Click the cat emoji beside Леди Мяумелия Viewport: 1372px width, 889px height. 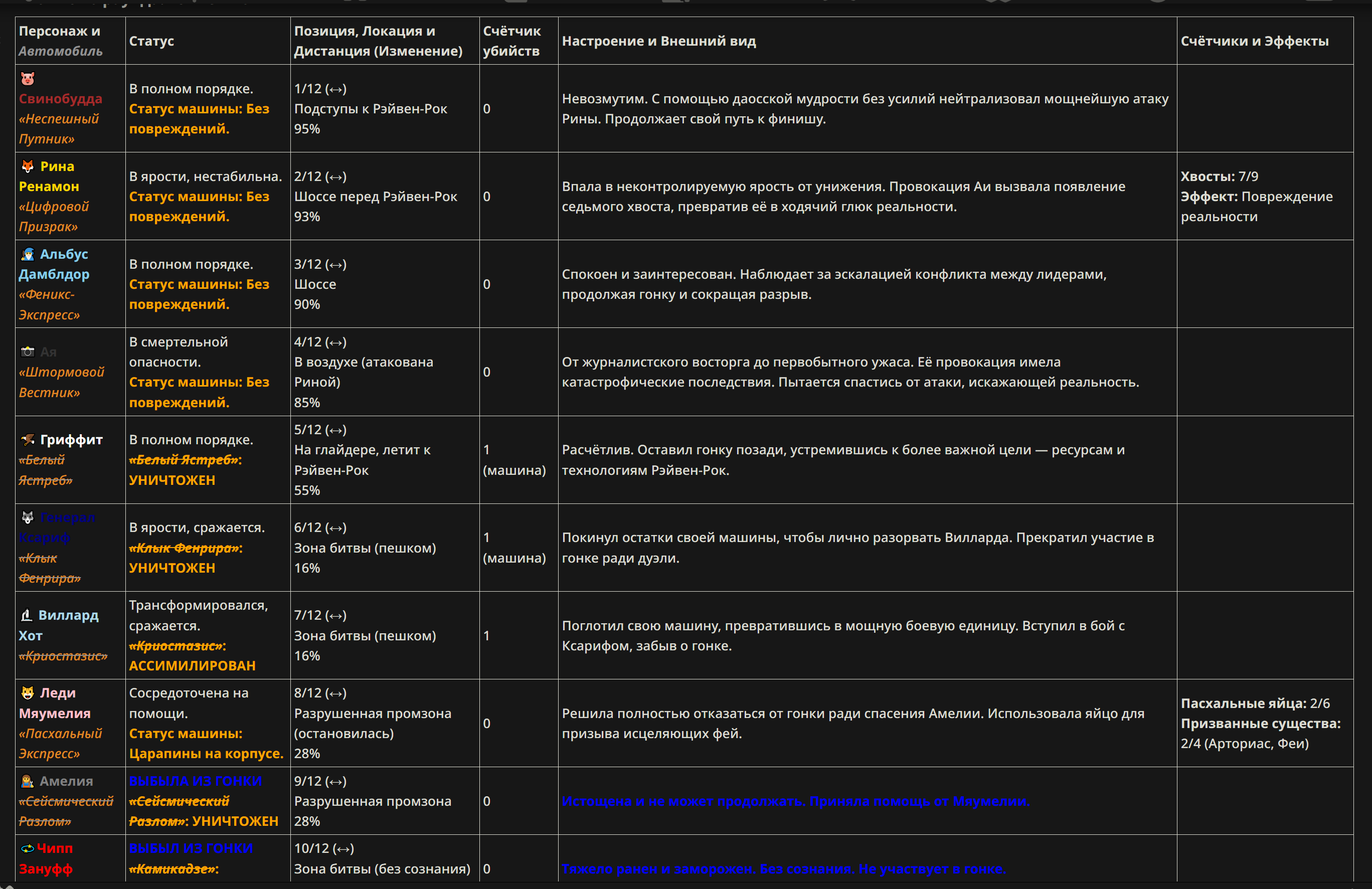pyautogui.click(x=28, y=693)
